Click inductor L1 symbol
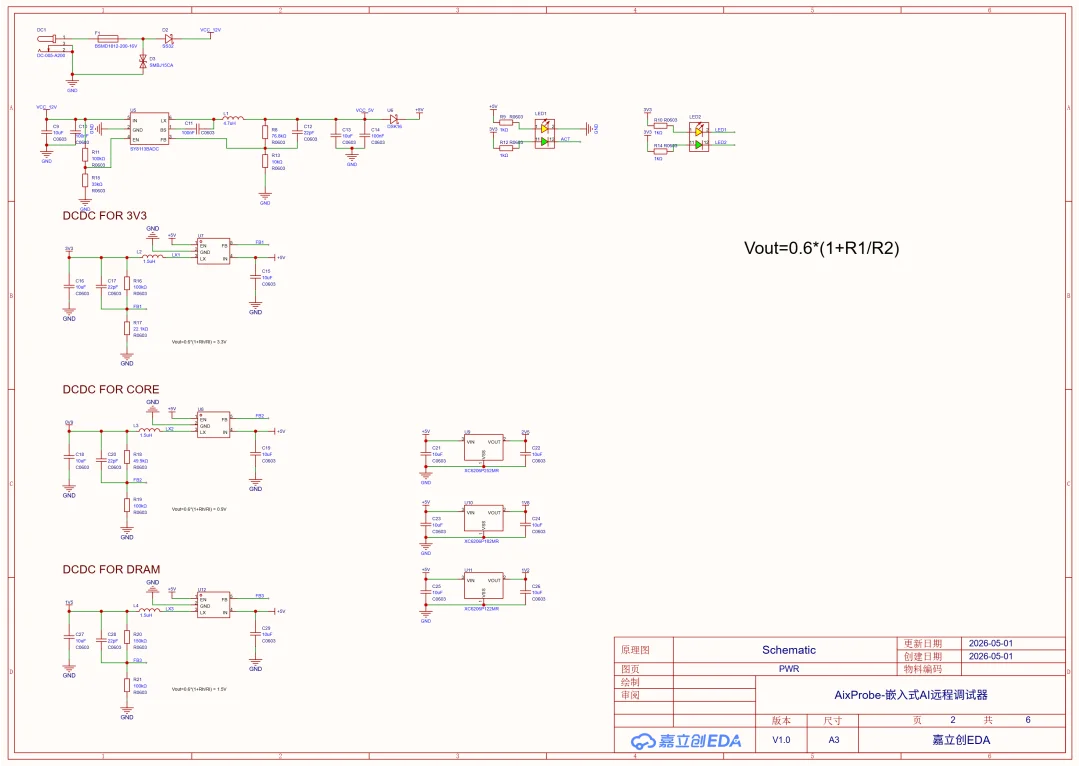 tap(233, 118)
